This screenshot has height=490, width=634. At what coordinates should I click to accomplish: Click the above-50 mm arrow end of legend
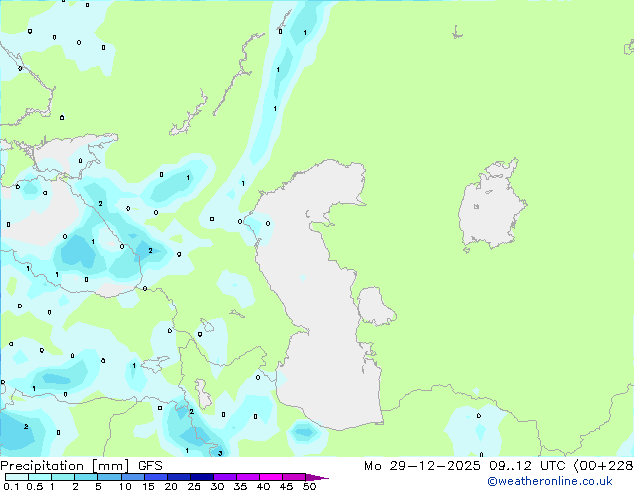[317, 477]
